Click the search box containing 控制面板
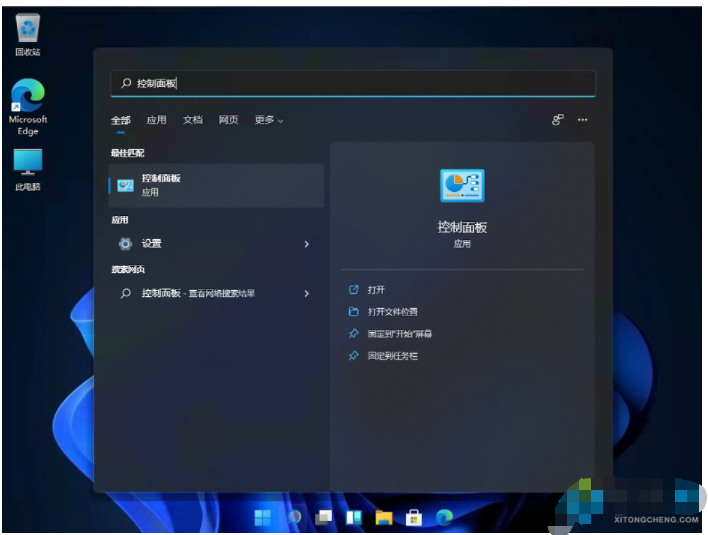 click(353, 84)
